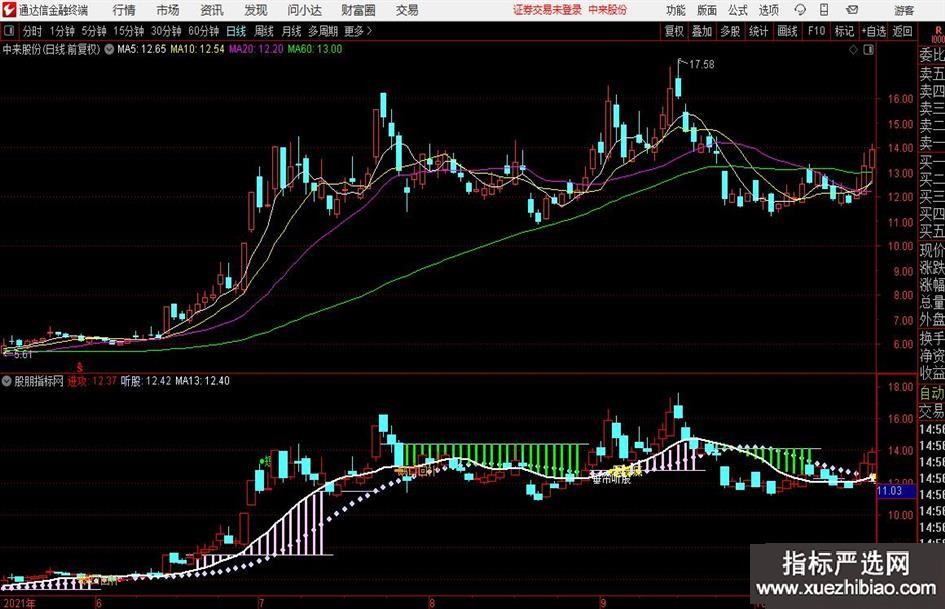Click the 进攻: 12.37 indicator value
Image resolution: width=945 pixels, height=609 pixels.
[92, 381]
